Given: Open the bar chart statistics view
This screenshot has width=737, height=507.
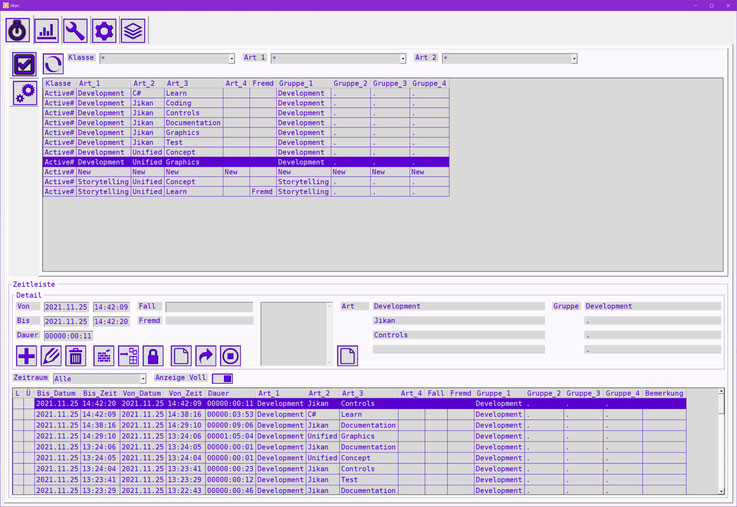Looking at the screenshot, I should point(47,31).
